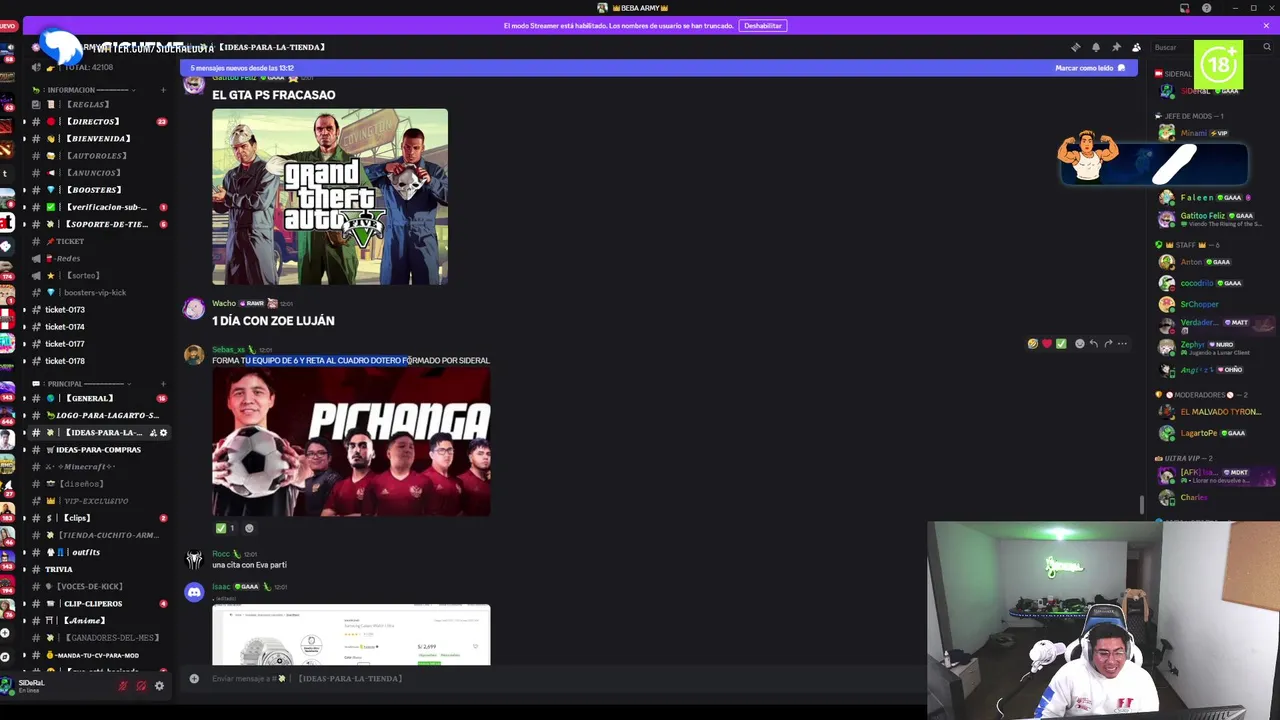
Task: Open notification settings bell icon
Action: 1096,47
